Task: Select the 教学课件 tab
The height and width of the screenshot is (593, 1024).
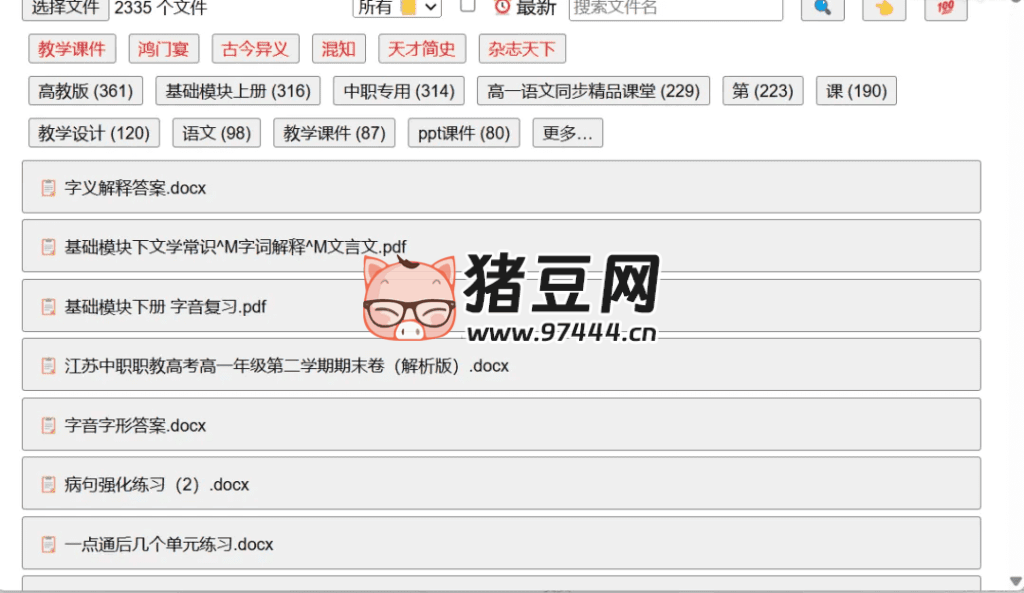Action: (71, 48)
